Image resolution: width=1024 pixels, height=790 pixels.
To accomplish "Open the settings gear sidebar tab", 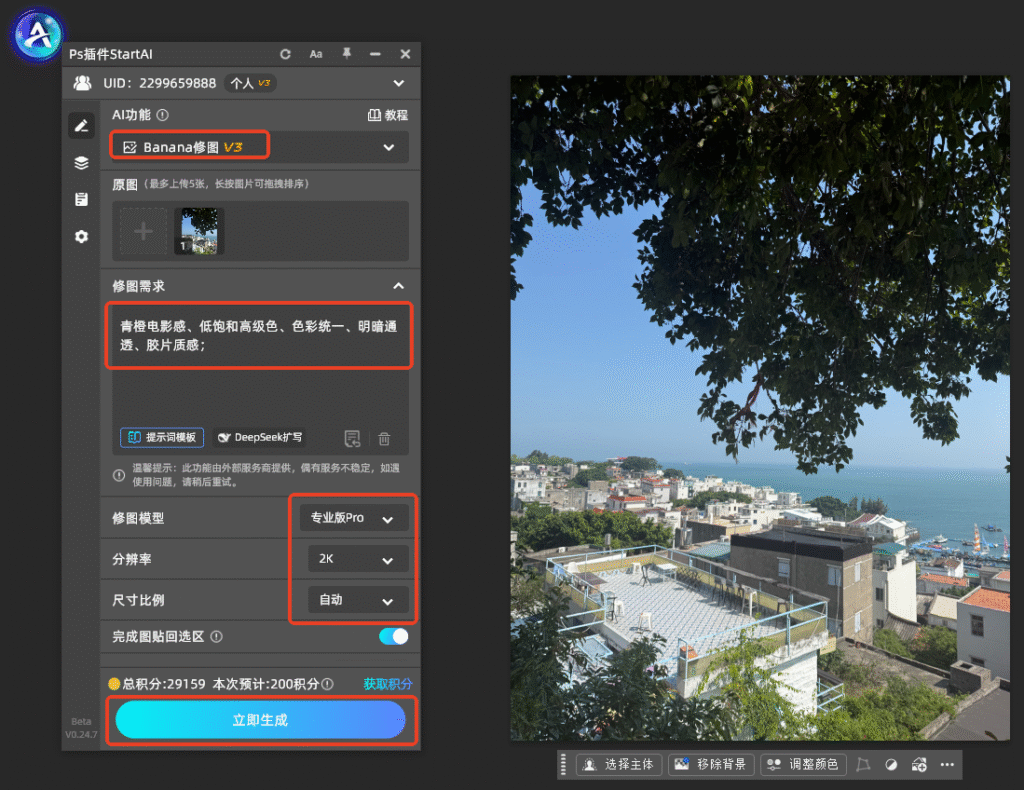I will point(82,236).
